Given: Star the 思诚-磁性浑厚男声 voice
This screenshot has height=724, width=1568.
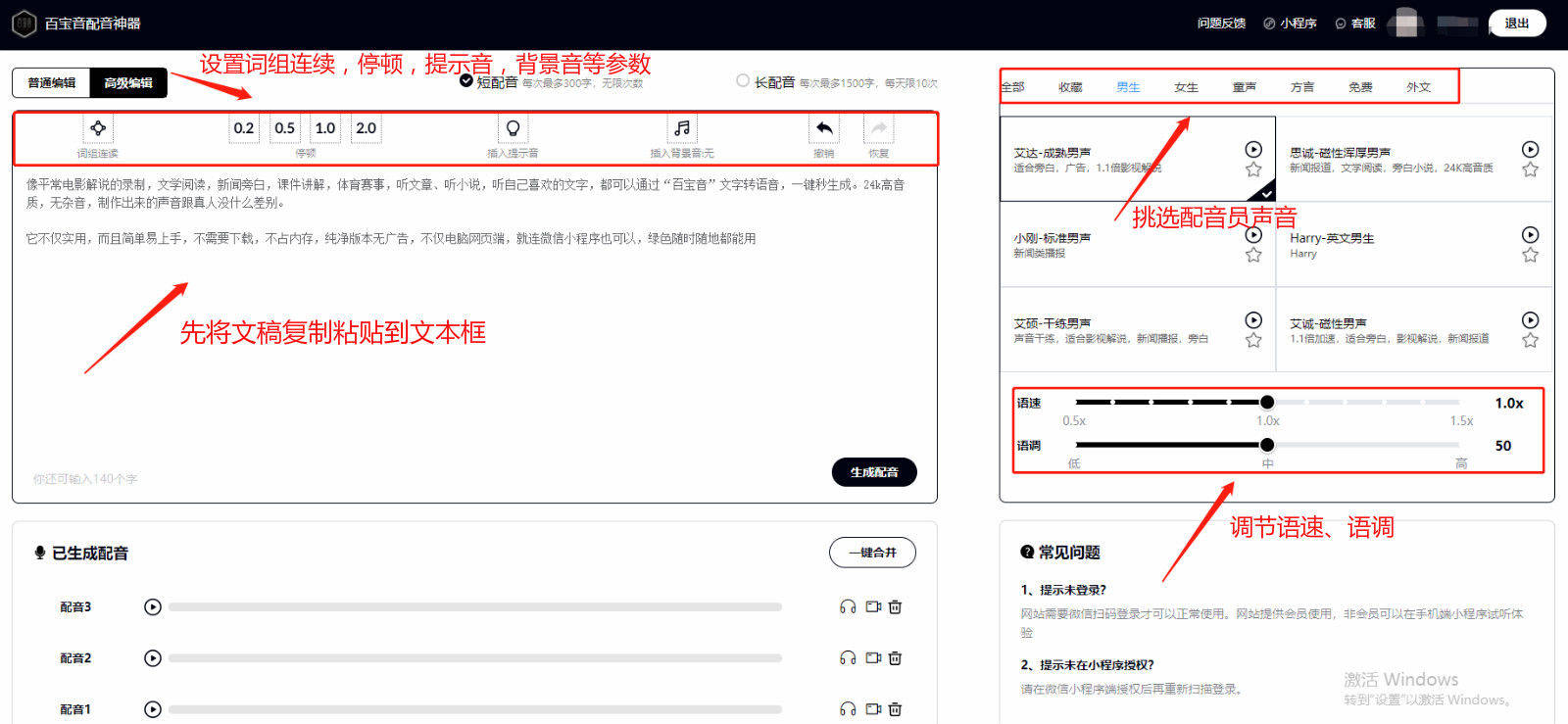Looking at the screenshot, I should pos(1531,169).
